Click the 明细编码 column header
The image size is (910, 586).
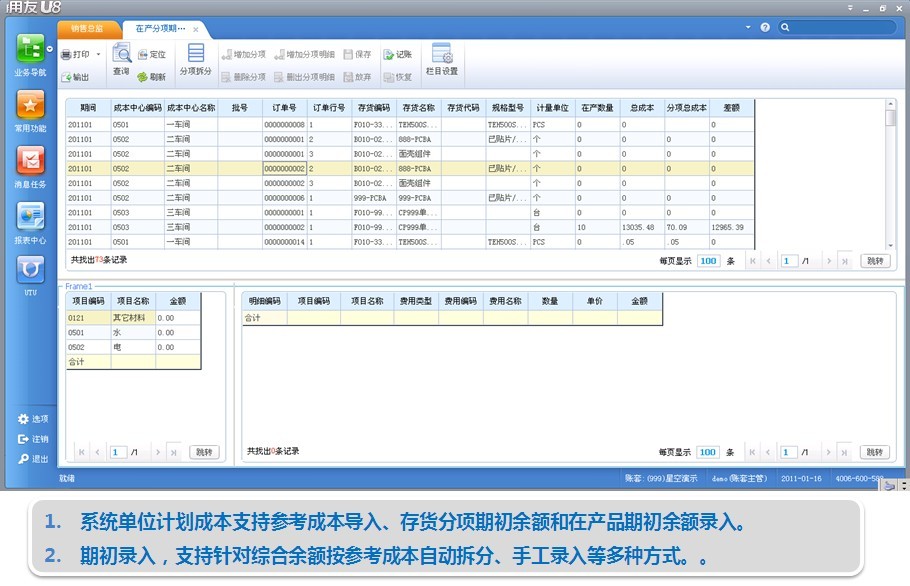[x=265, y=301]
